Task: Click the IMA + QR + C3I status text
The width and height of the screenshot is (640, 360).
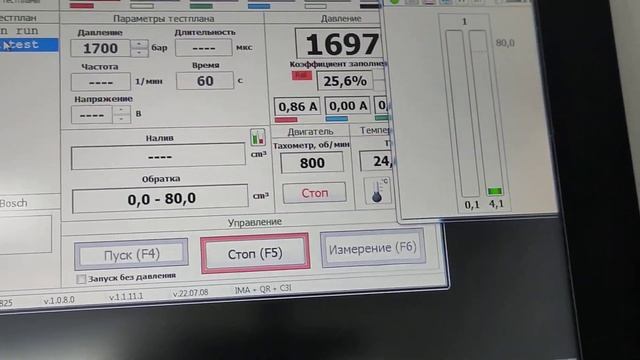Action: click(263, 289)
